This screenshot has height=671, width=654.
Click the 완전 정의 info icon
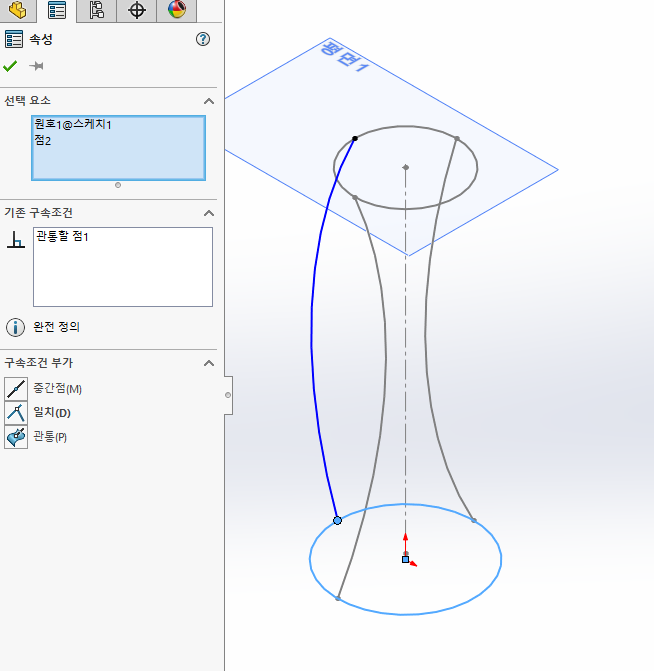pos(15,327)
